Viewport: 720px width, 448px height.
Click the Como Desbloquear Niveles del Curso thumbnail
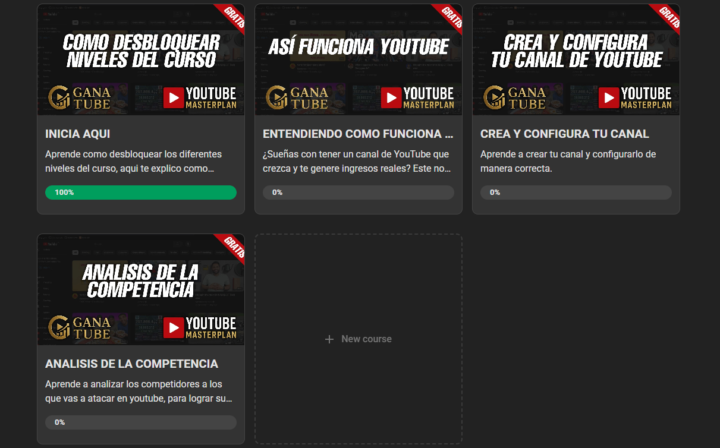pos(141,60)
